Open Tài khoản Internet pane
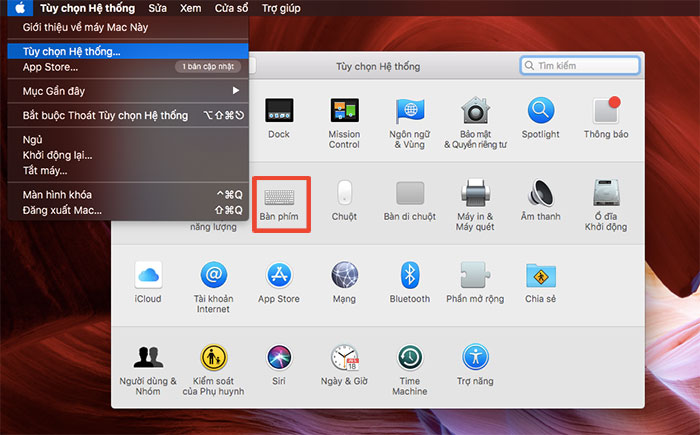Image resolution: width=700 pixels, height=435 pixels. (x=213, y=287)
